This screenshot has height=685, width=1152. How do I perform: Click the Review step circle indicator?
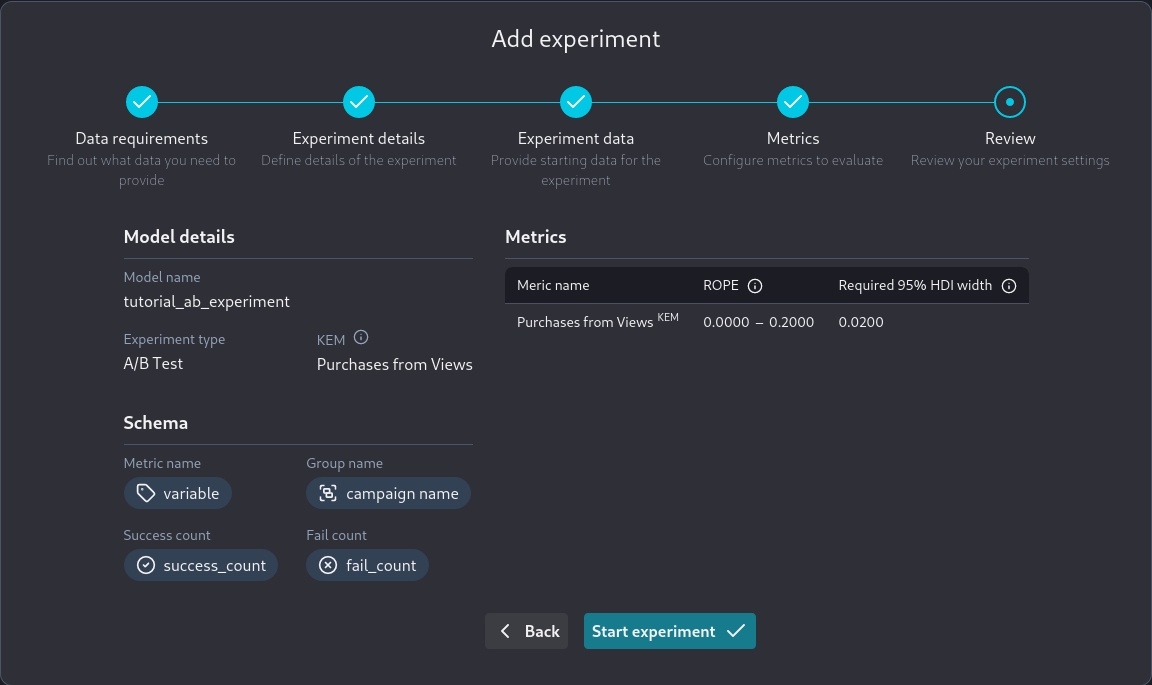click(x=1010, y=102)
